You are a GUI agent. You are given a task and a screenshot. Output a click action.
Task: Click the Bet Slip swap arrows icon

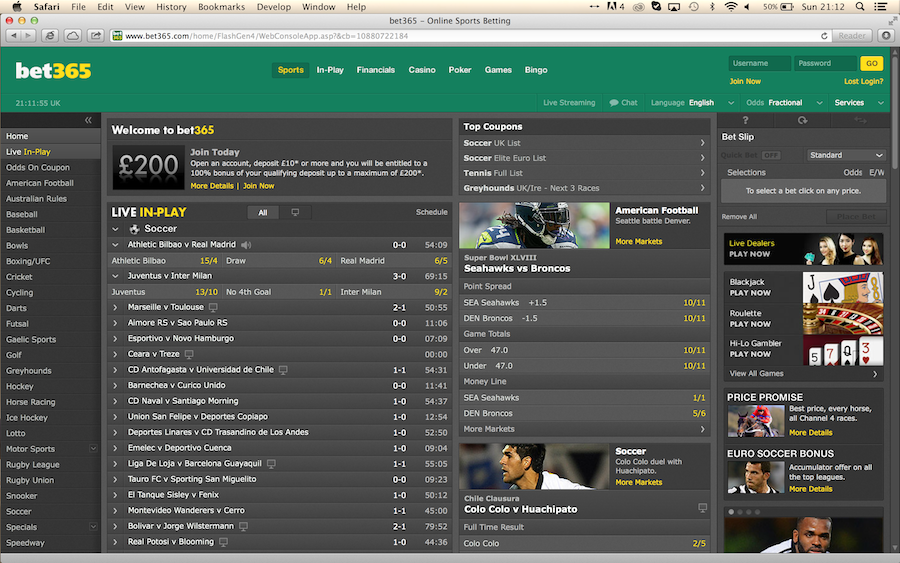860,120
